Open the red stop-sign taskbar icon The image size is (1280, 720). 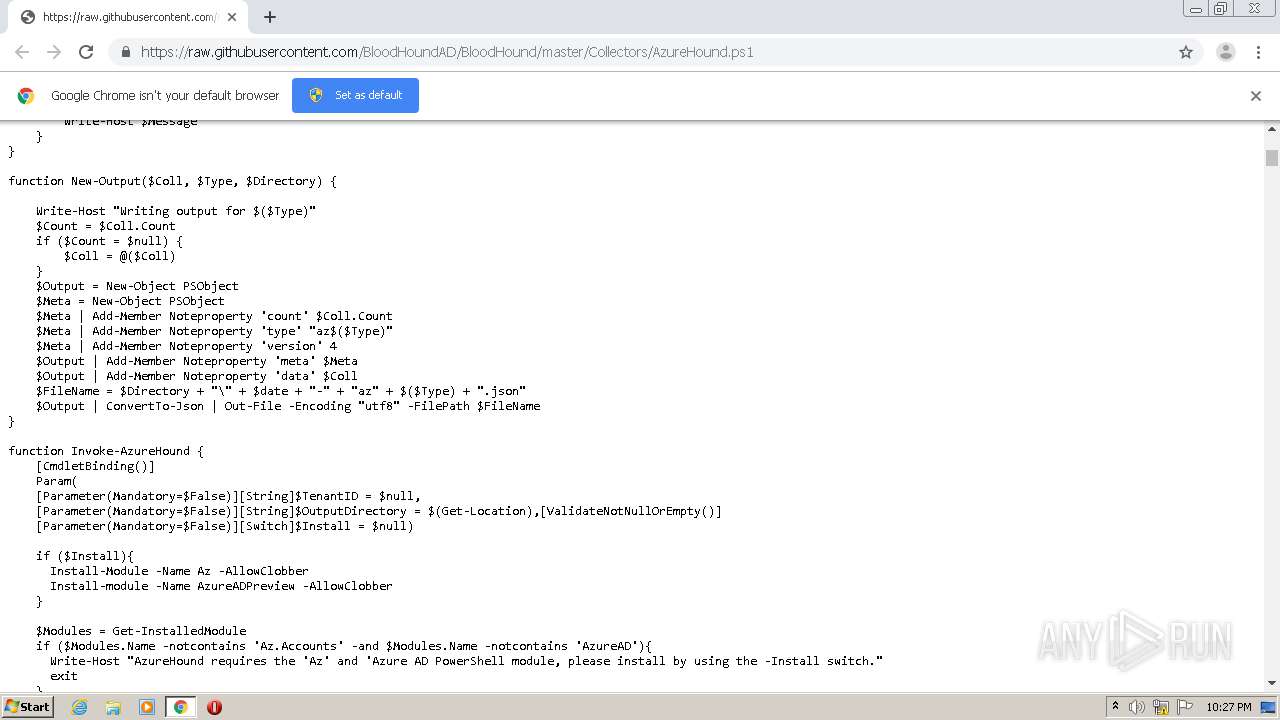coord(214,707)
